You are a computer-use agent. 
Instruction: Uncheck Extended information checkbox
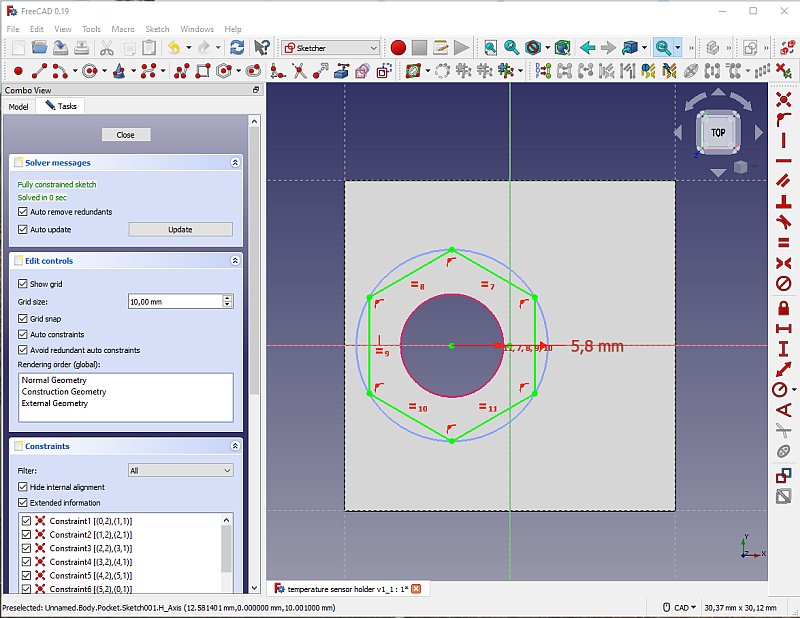[22, 502]
